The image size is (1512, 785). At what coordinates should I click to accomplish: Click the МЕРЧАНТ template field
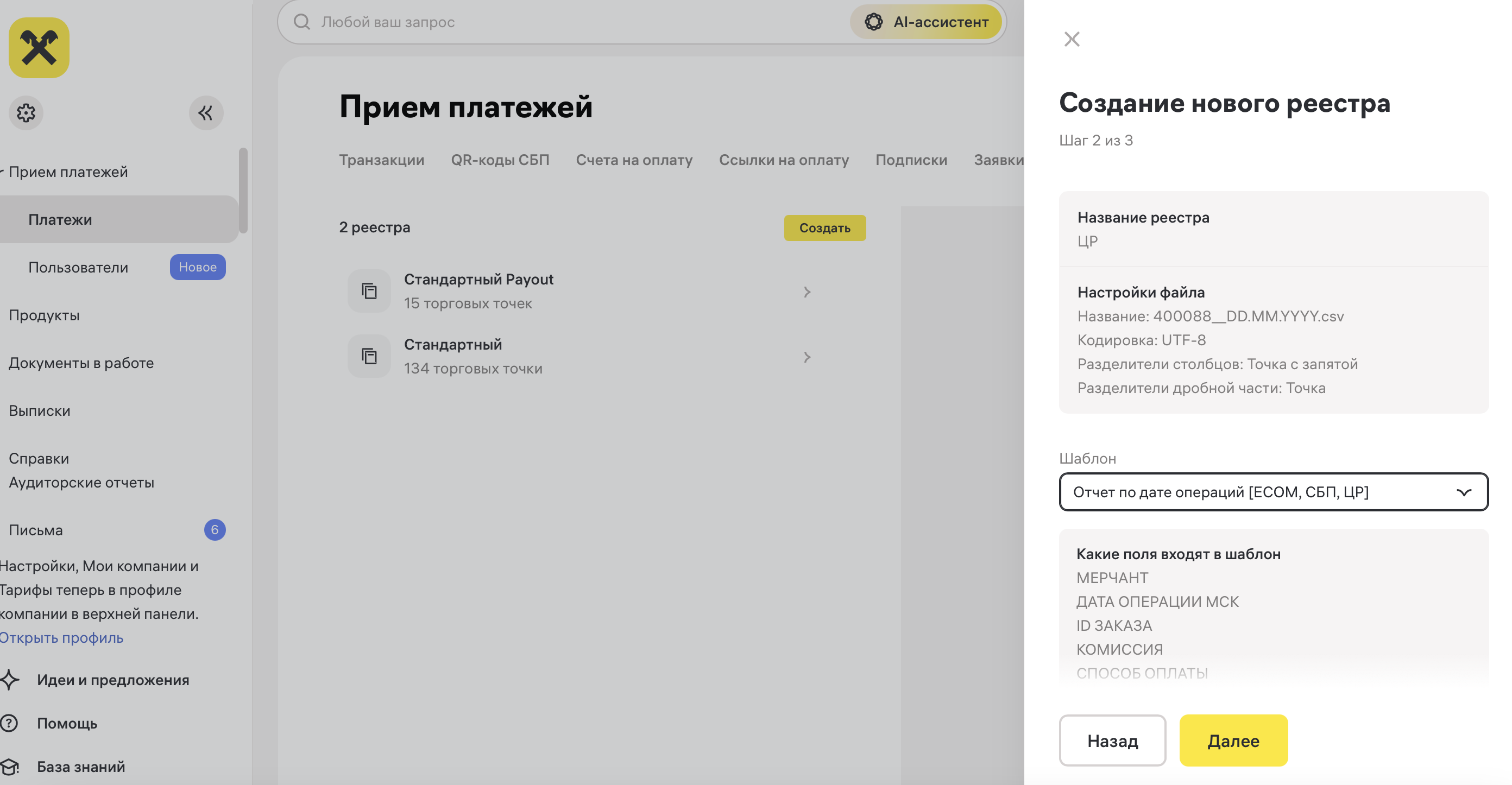pyautogui.click(x=1112, y=577)
